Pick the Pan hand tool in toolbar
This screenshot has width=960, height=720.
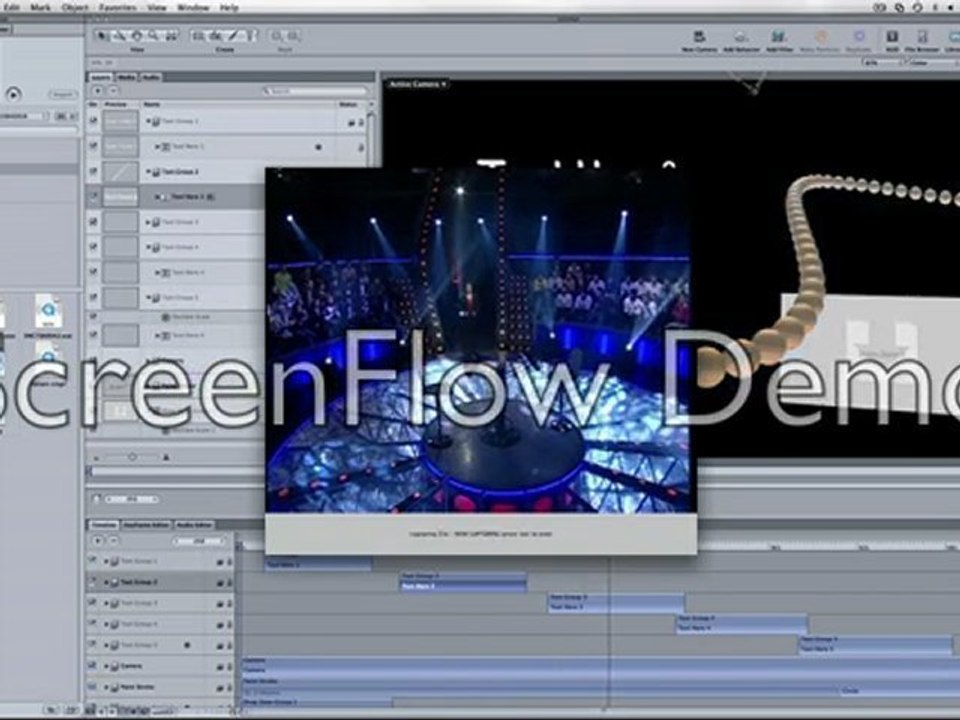click(137, 36)
